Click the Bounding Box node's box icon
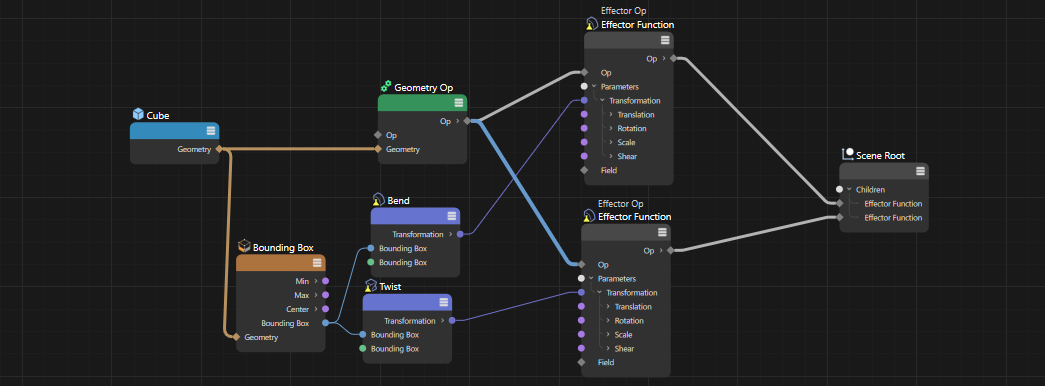1045x386 pixels. (245, 247)
